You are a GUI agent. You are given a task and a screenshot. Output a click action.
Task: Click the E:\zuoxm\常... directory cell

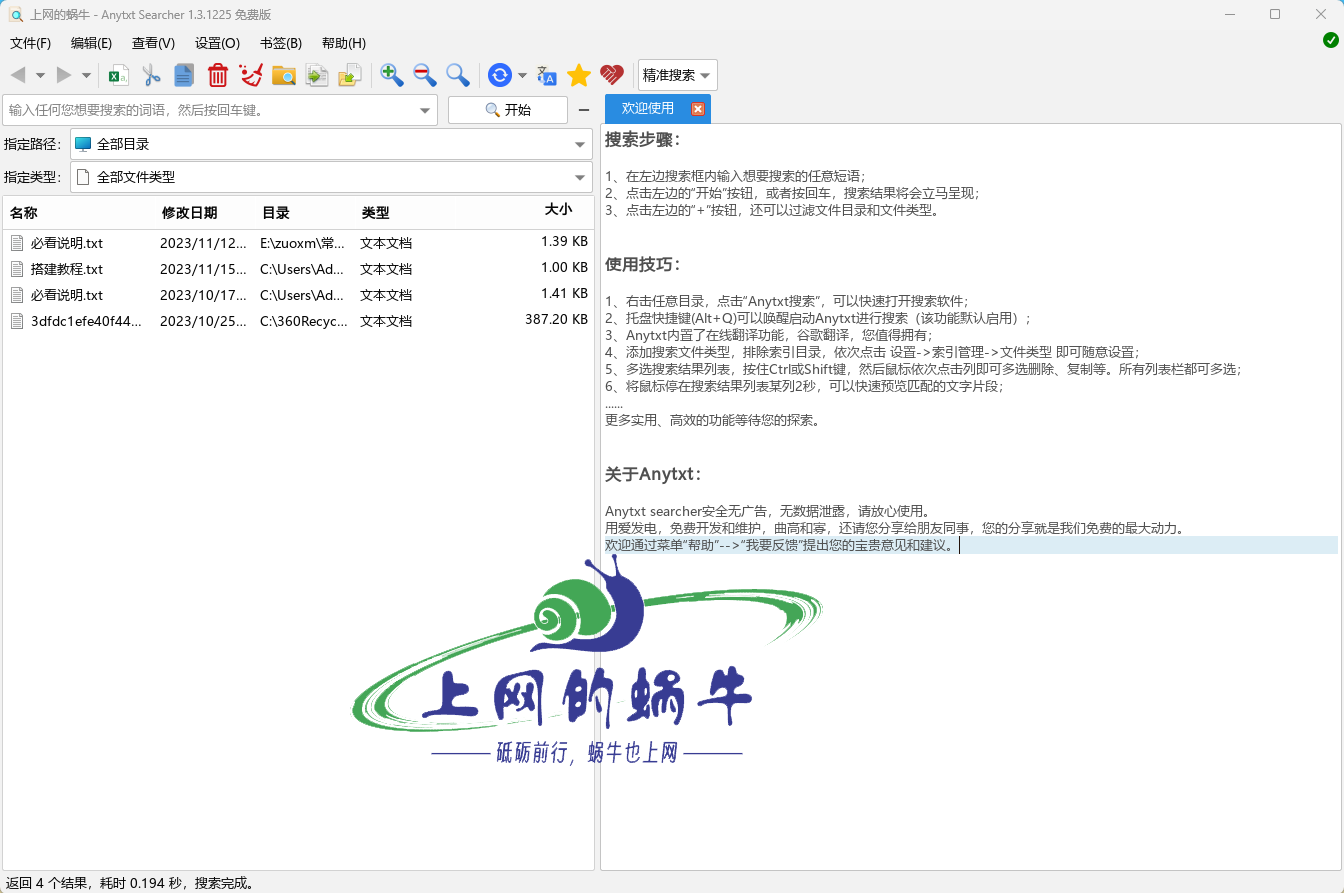click(302, 243)
